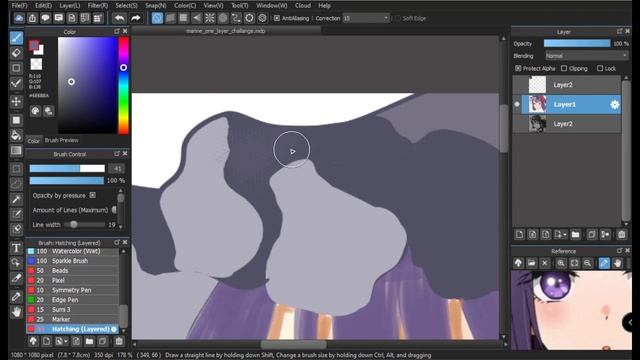Image resolution: width=640 pixels, height=360 pixels.
Task: Enable the radial snap icon
Action: coord(210,18)
